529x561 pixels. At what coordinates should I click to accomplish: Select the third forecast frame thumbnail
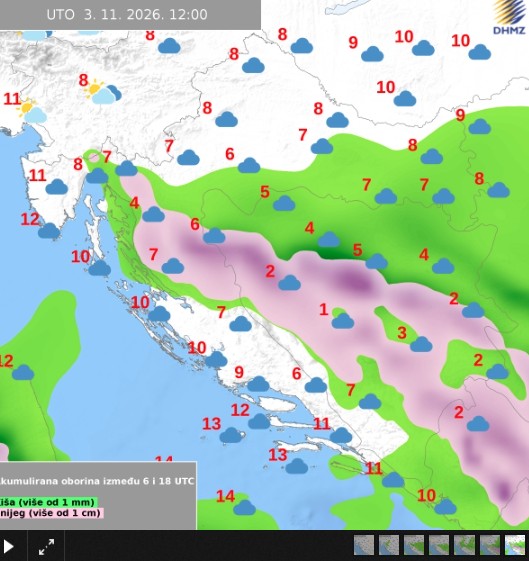(x=414, y=545)
